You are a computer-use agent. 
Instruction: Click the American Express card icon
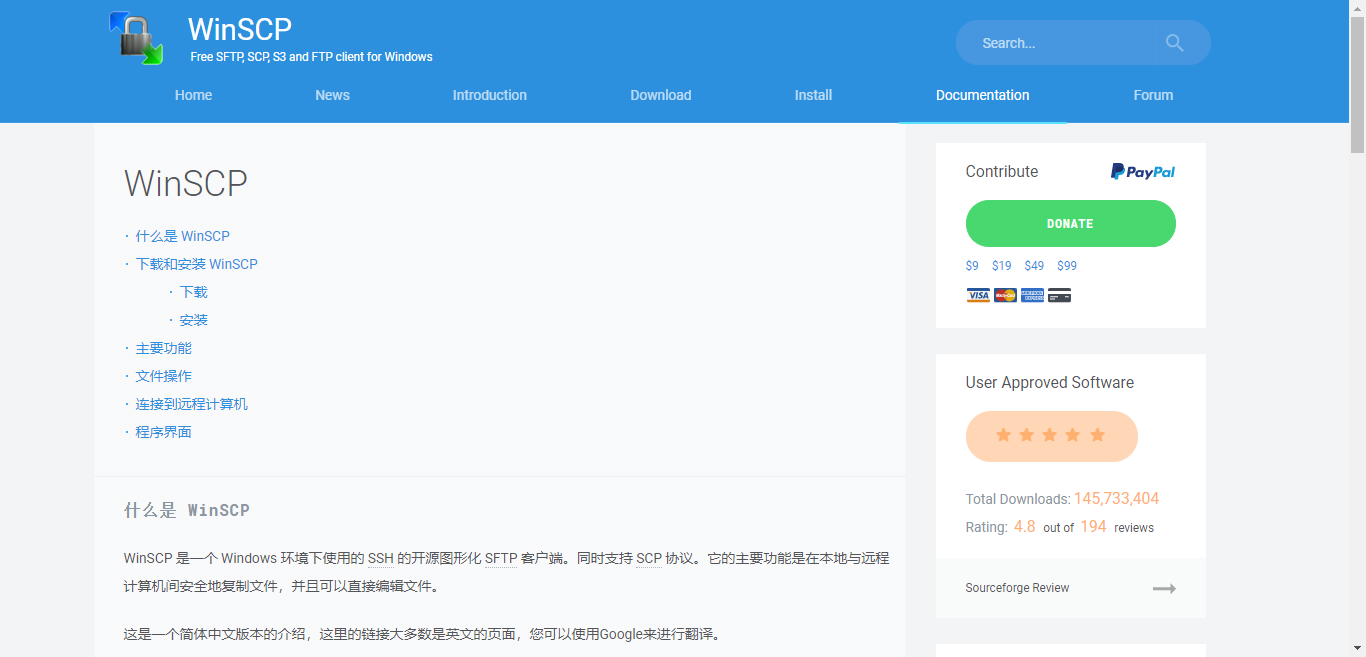point(1032,294)
